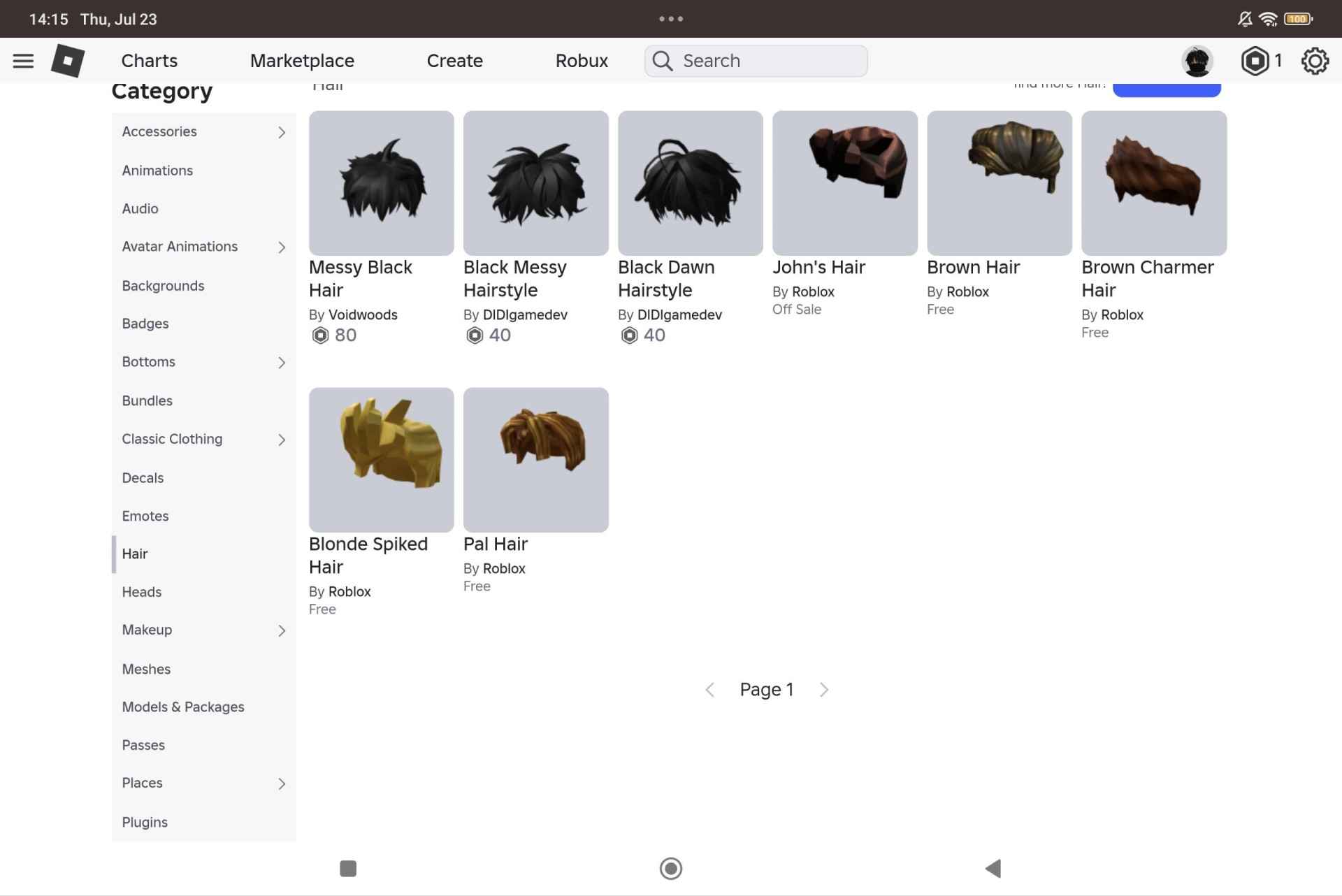Open the Messy Black Hair title link
The height and width of the screenshot is (896, 1342).
point(361,278)
